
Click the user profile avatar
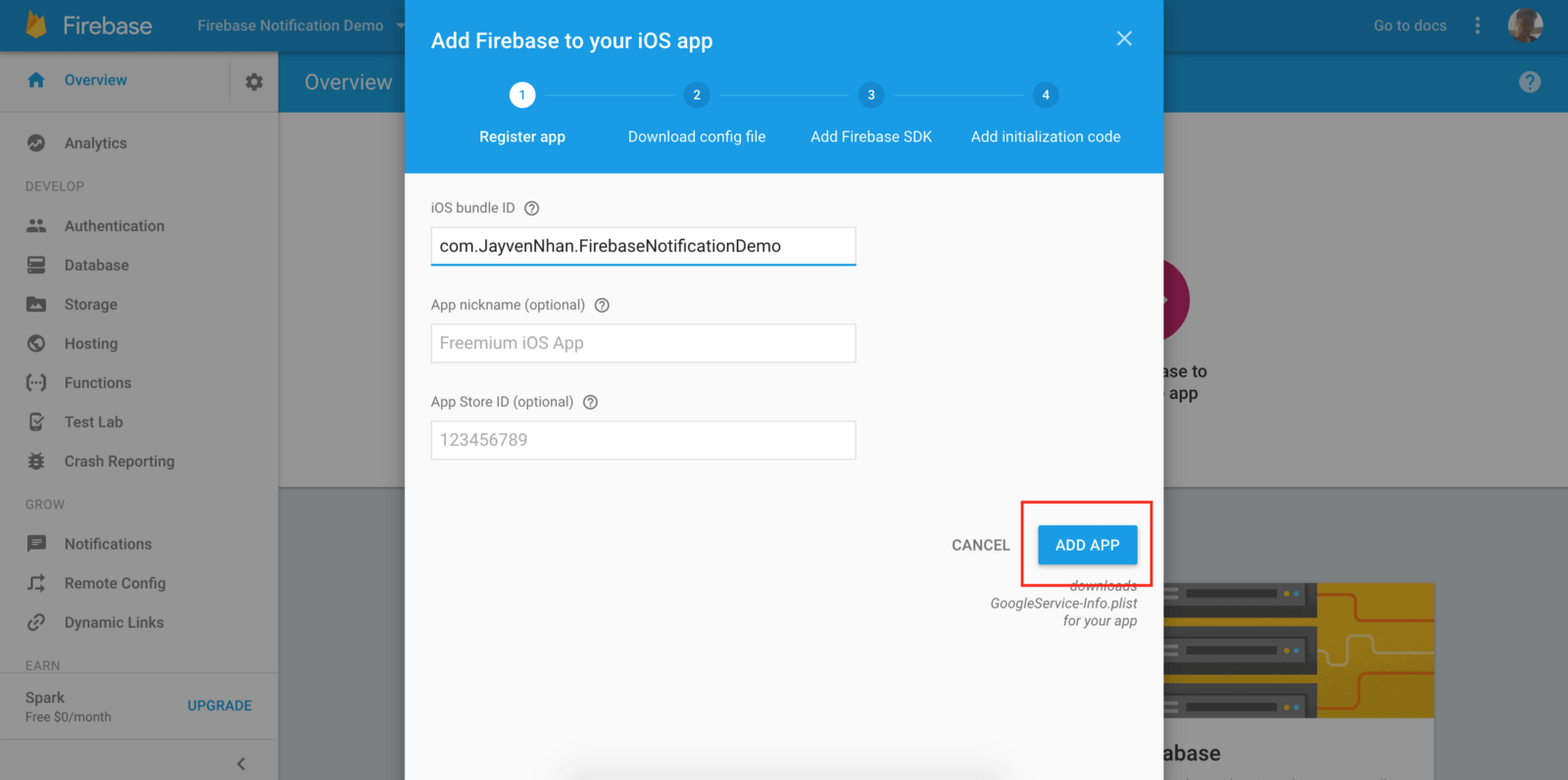[1525, 25]
